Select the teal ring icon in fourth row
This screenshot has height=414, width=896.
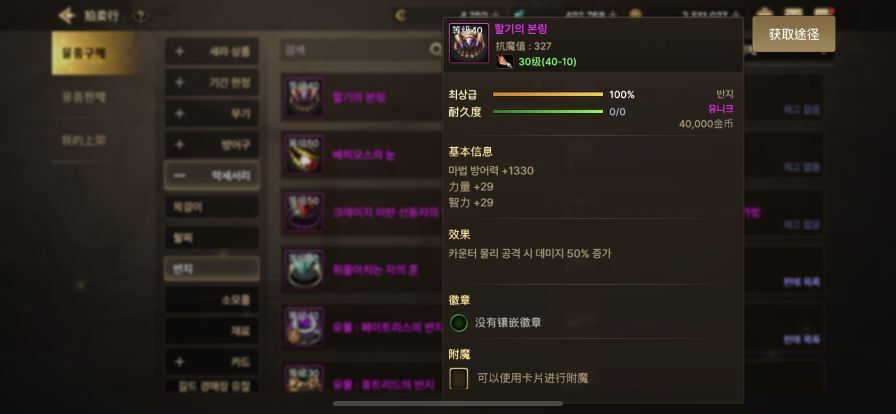click(x=304, y=269)
